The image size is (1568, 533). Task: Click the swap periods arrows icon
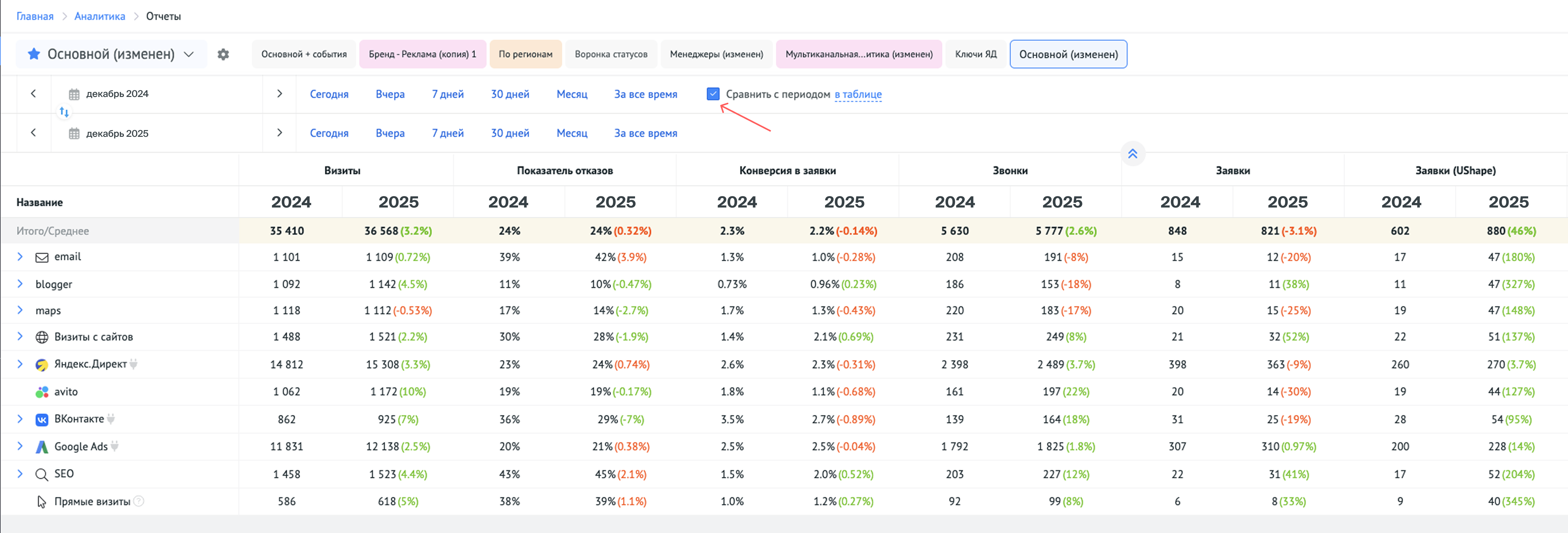[64, 112]
